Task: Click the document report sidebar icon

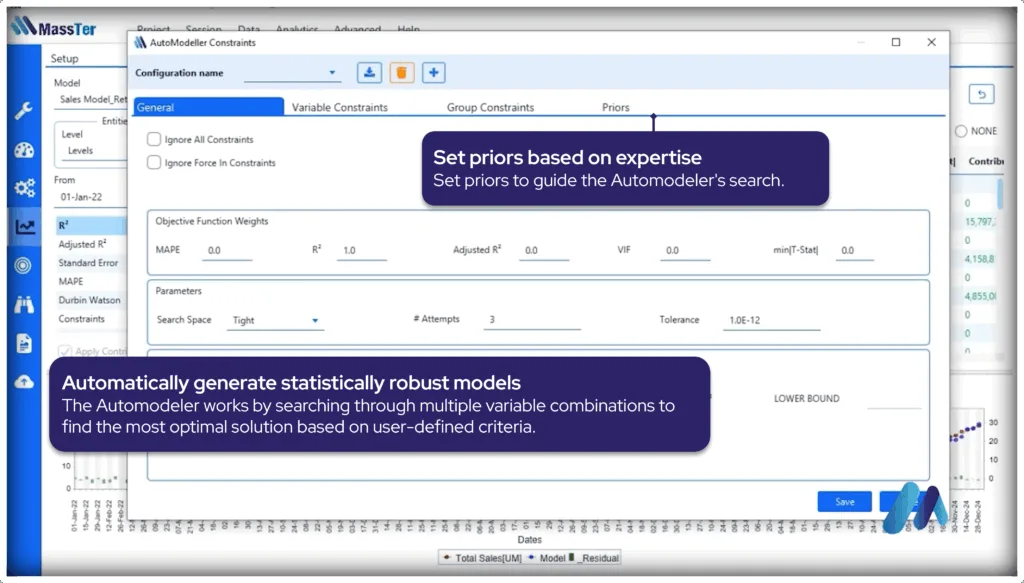Action: point(25,343)
